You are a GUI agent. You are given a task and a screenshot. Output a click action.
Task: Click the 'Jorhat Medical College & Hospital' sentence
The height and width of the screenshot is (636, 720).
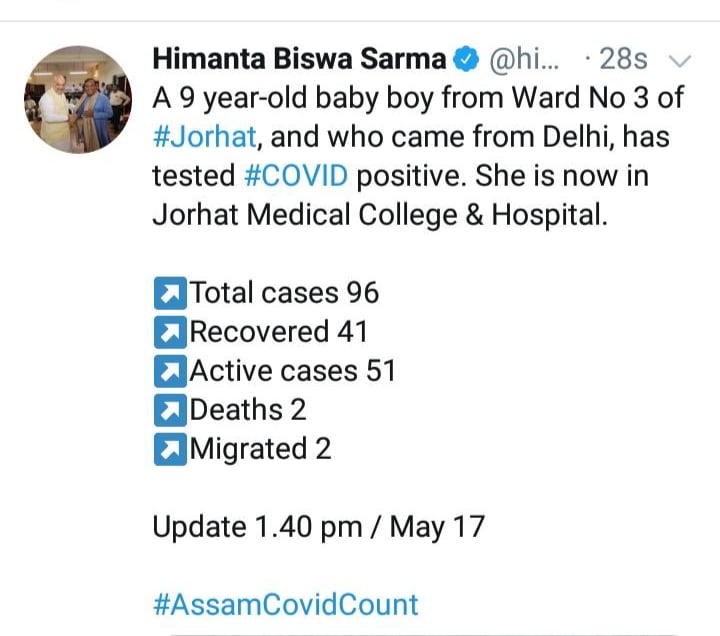pyautogui.click(x=379, y=215)
